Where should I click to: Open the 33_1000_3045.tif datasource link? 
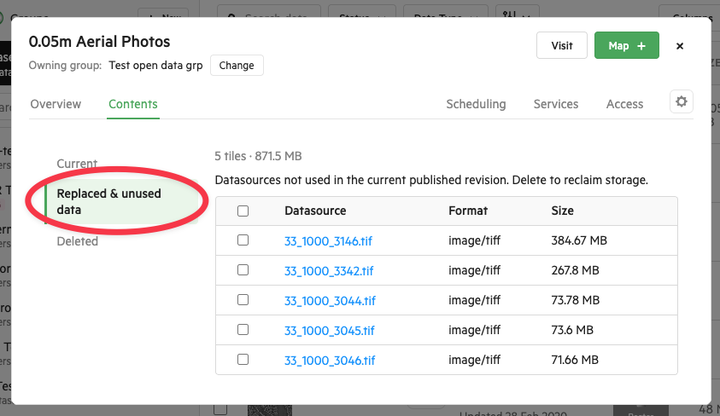[x=329, y=331]
